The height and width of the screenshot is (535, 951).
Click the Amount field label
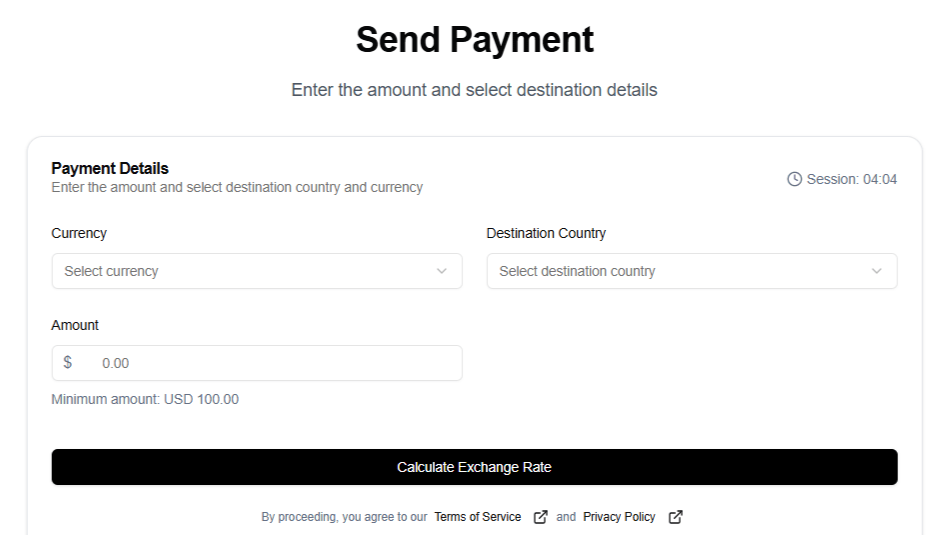tap(75, 325)
